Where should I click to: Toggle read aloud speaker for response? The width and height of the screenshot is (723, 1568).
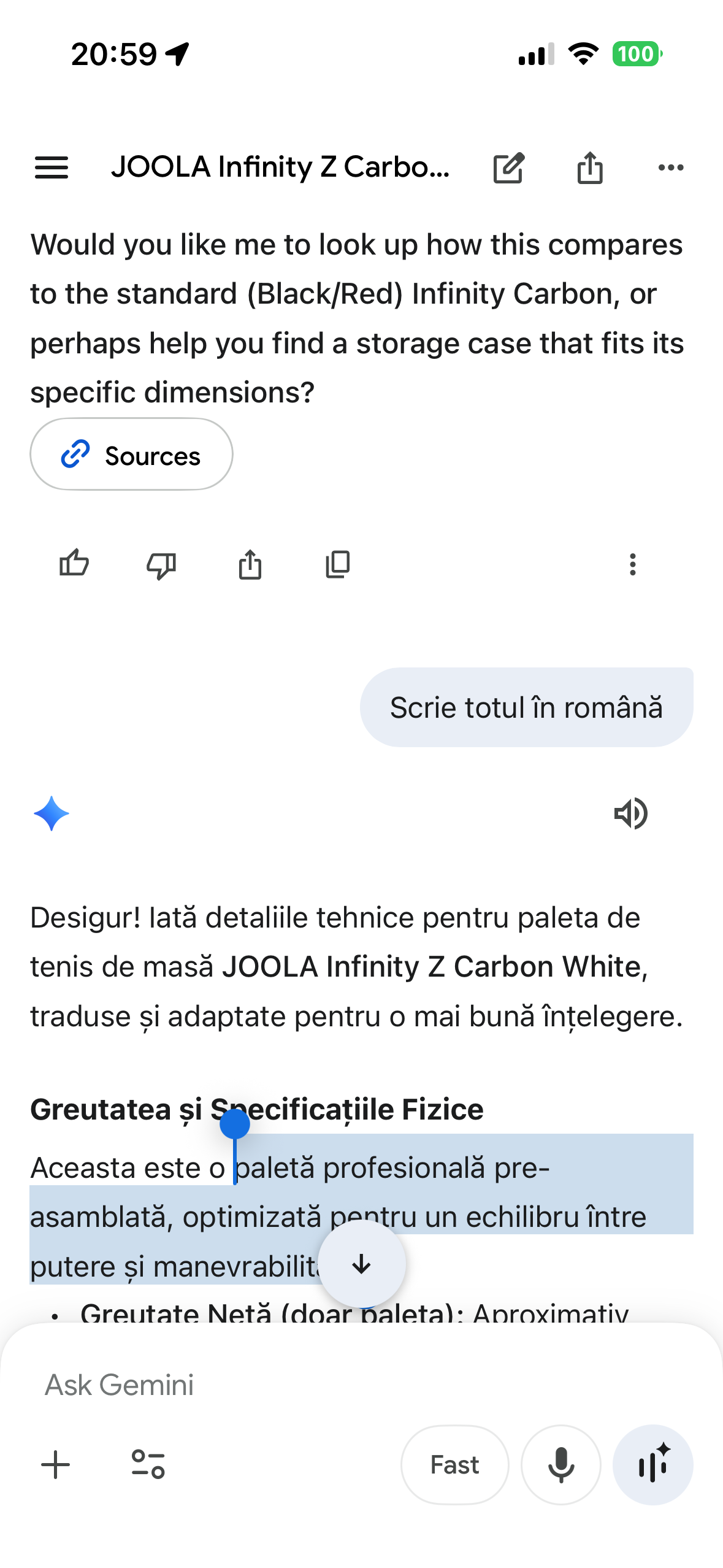click(630, 813)
